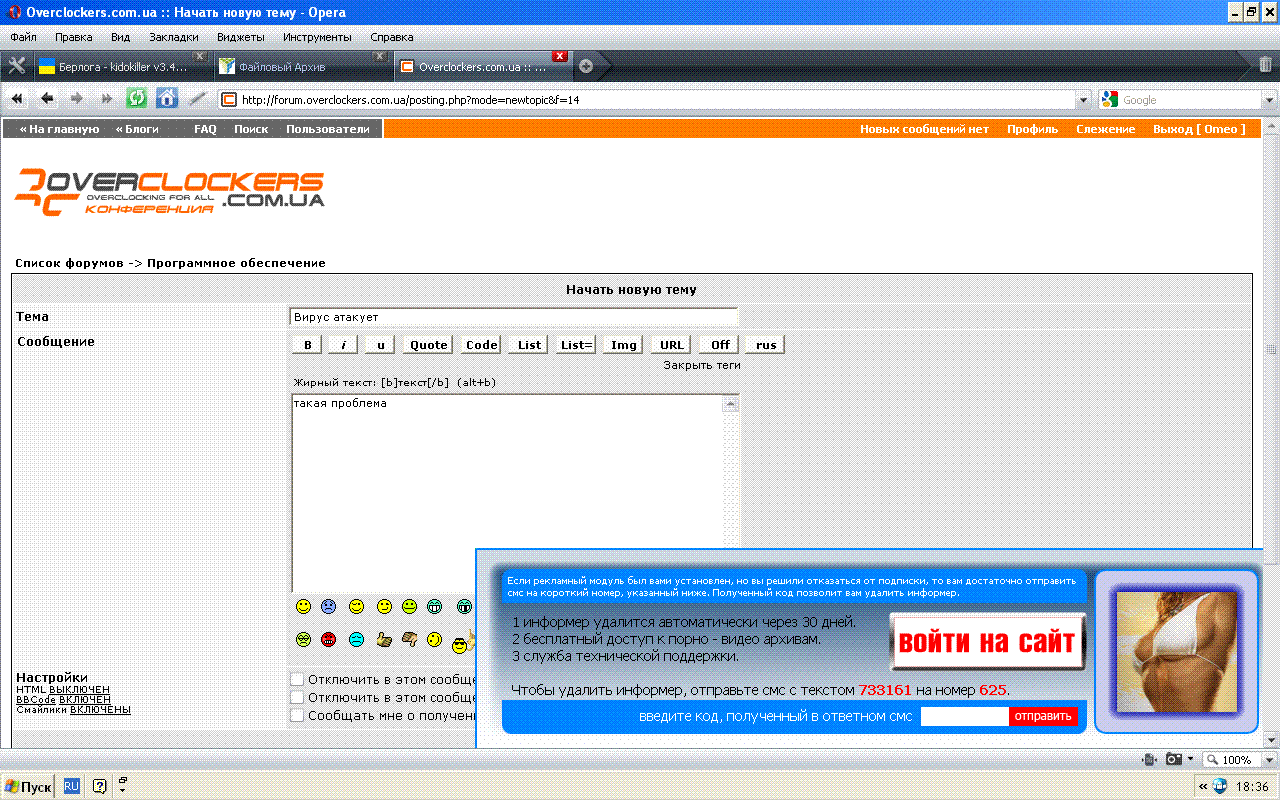Click the back arrow navigation icon
Image resolution: width=1280 pixels, height=800 pixels.
[x=47, y=99]
